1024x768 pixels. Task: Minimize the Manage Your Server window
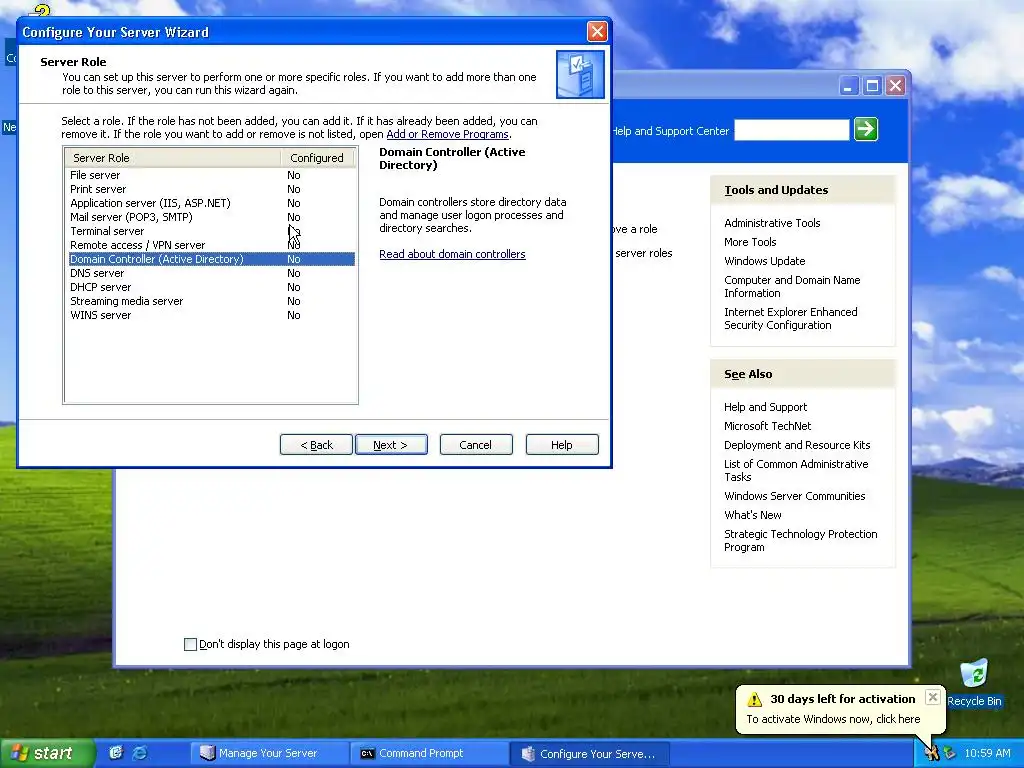[x=848, y=86]
